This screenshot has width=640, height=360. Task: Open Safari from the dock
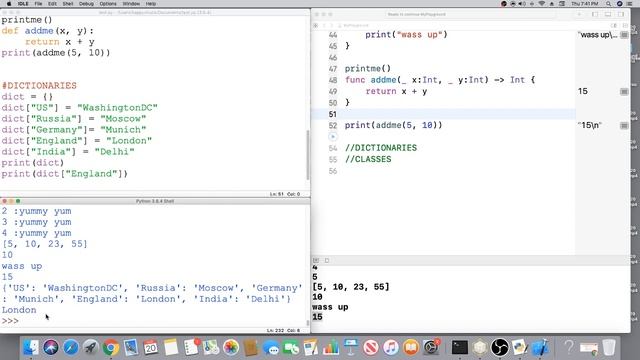point(71,348)
